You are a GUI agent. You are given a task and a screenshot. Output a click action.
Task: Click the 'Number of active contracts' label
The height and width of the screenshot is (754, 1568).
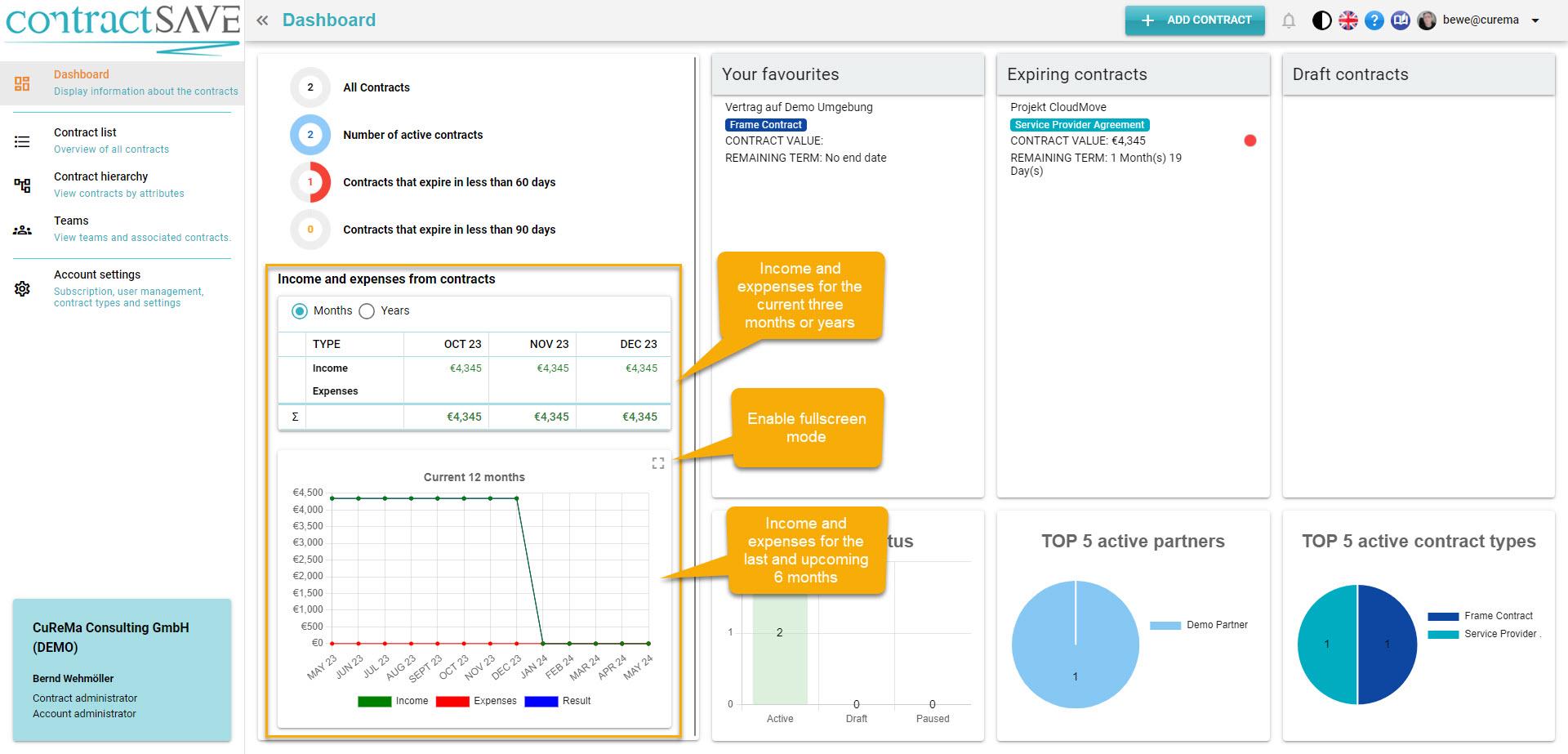point(412,135)
